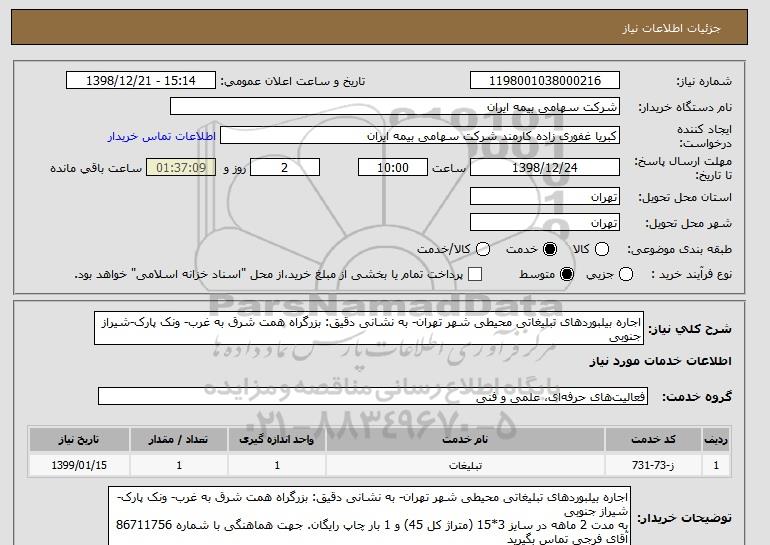Select the کالا radio button
This screenshot has height=545, width=770.
point(602,249)
